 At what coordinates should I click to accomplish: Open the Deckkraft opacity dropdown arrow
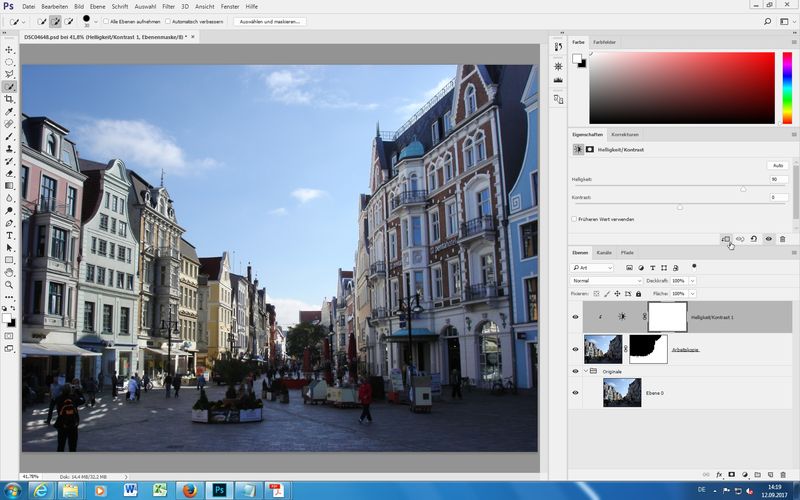(692, 281)
